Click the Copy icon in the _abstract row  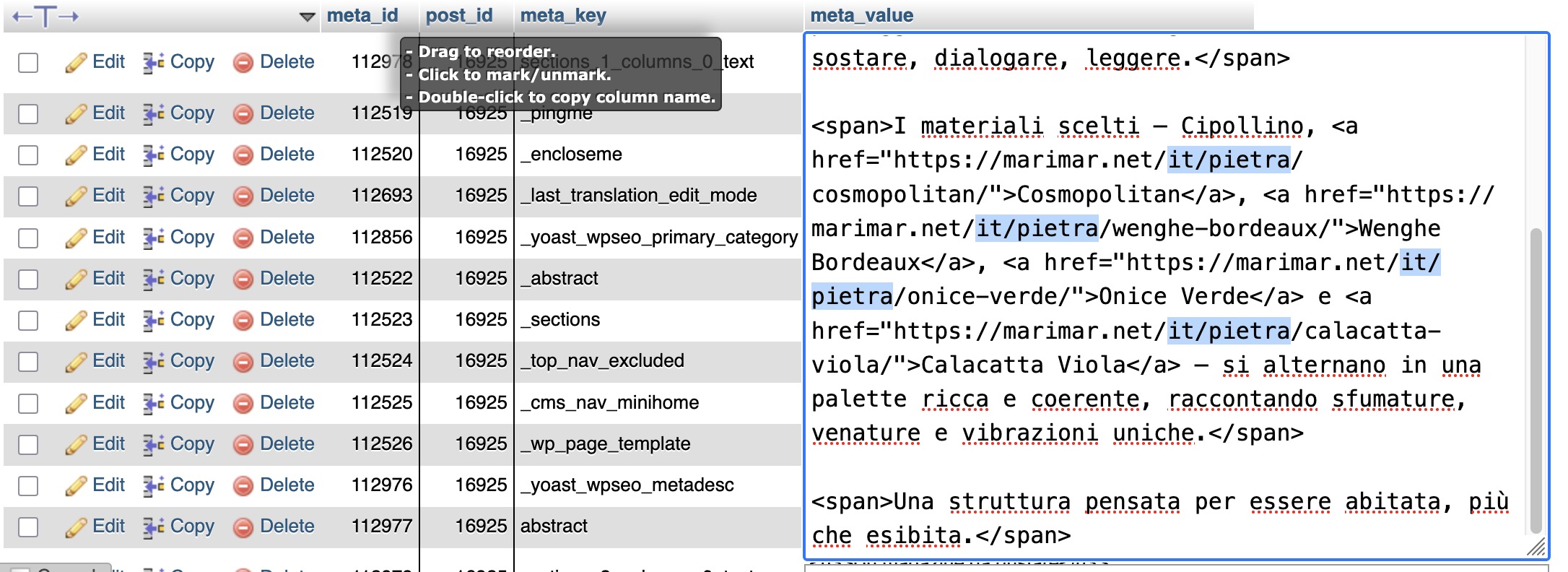[x=153, y=279]
